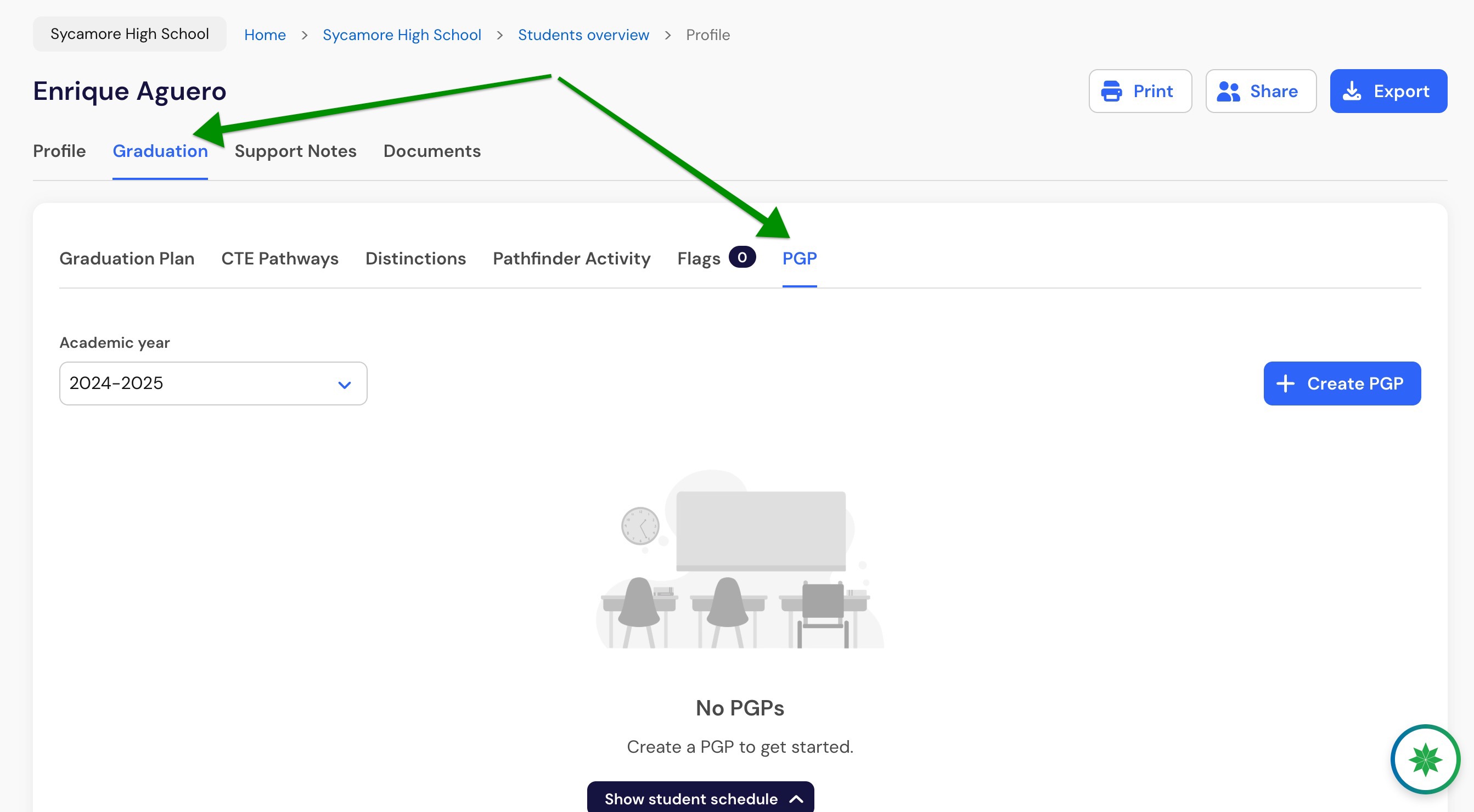Open the Graduation Plan sub-tab
The height and width of the screenshot is (812, 1474).
pyautogui.click(x=127, y=258)
